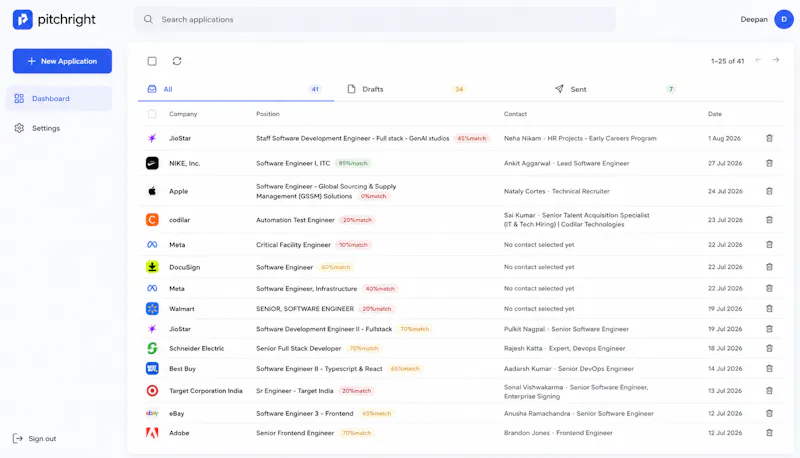
Task: Delete the eBay application
Action: click(x=769, y=413)
